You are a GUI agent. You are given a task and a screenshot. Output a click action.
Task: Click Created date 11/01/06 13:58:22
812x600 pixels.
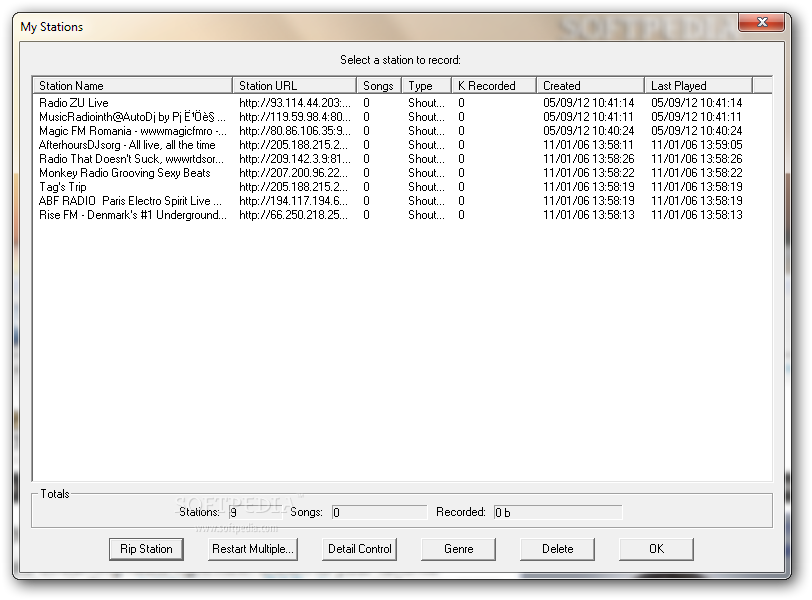(x=588, y=173)
